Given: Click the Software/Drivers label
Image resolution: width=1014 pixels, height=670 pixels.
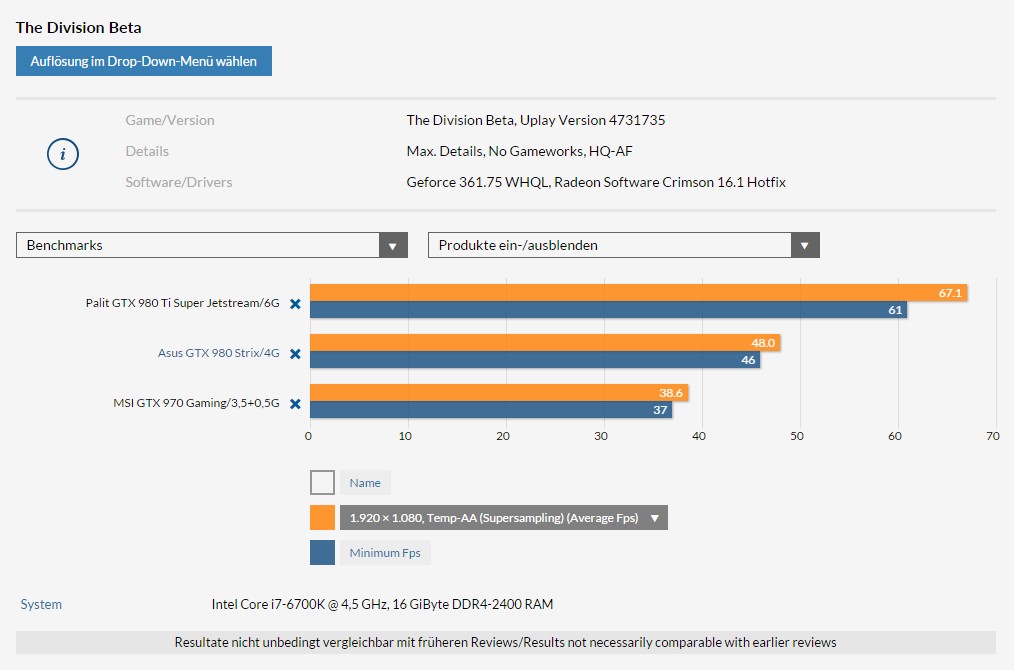Looking at the screenshot, I should (x=178, y=182).
